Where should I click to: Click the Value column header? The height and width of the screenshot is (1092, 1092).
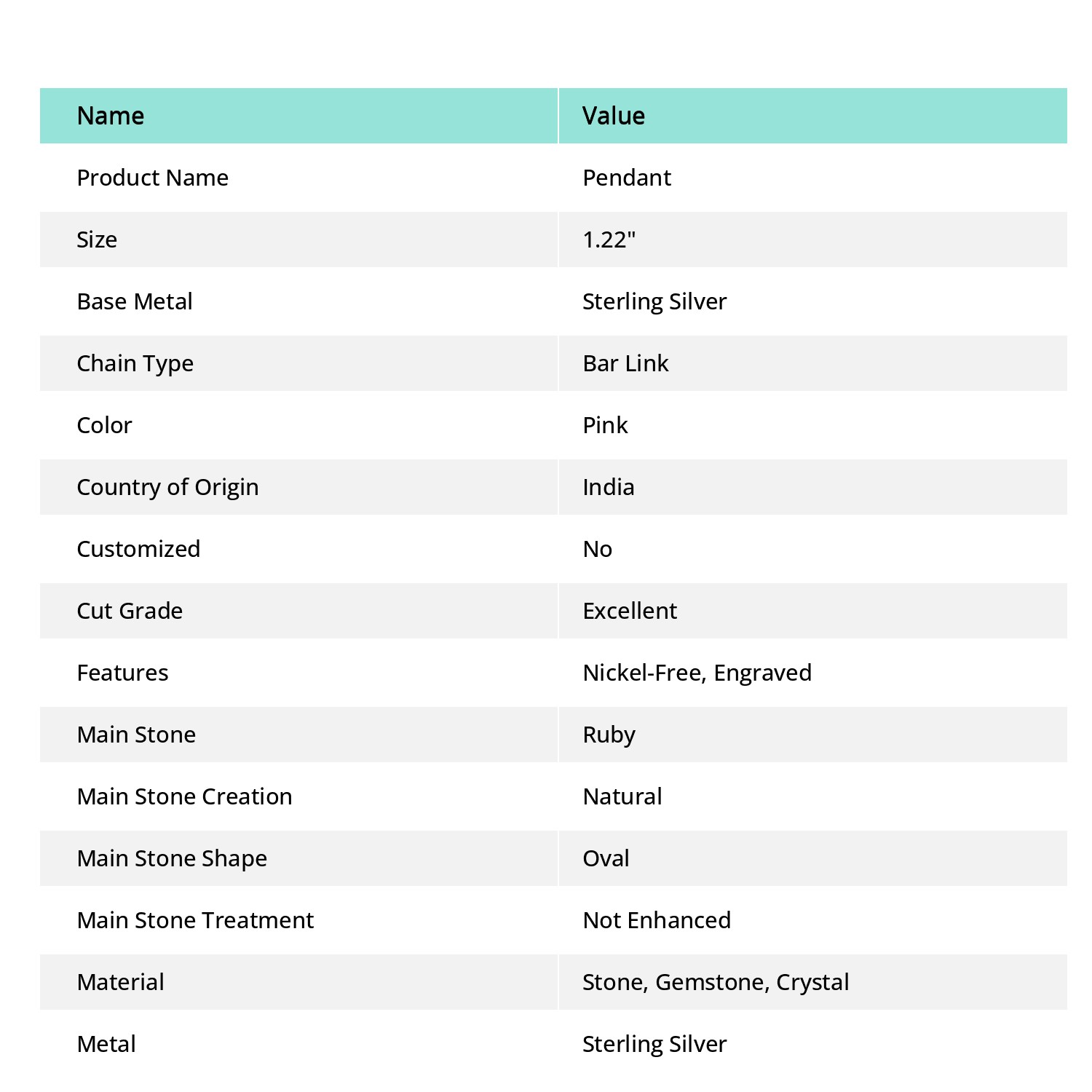(614, 116)
